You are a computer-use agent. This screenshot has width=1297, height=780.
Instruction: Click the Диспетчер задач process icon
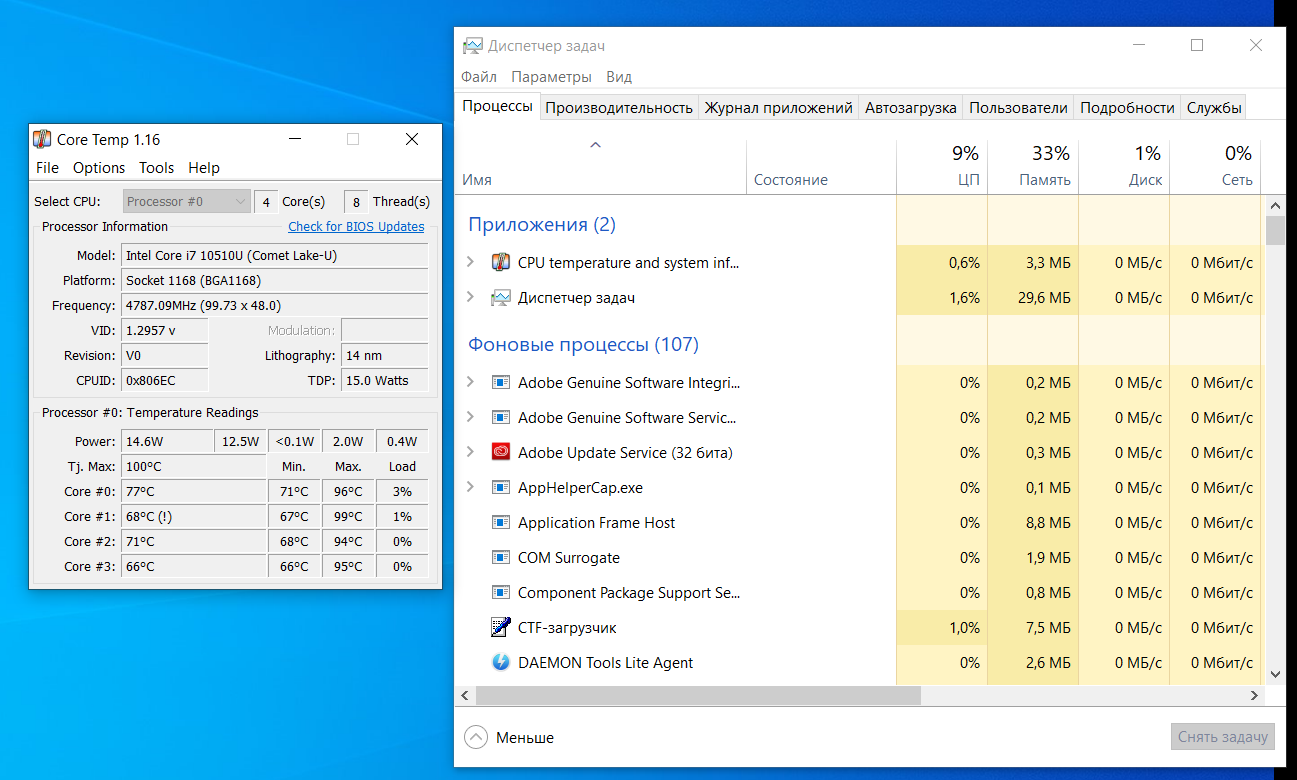coord(501,298)
